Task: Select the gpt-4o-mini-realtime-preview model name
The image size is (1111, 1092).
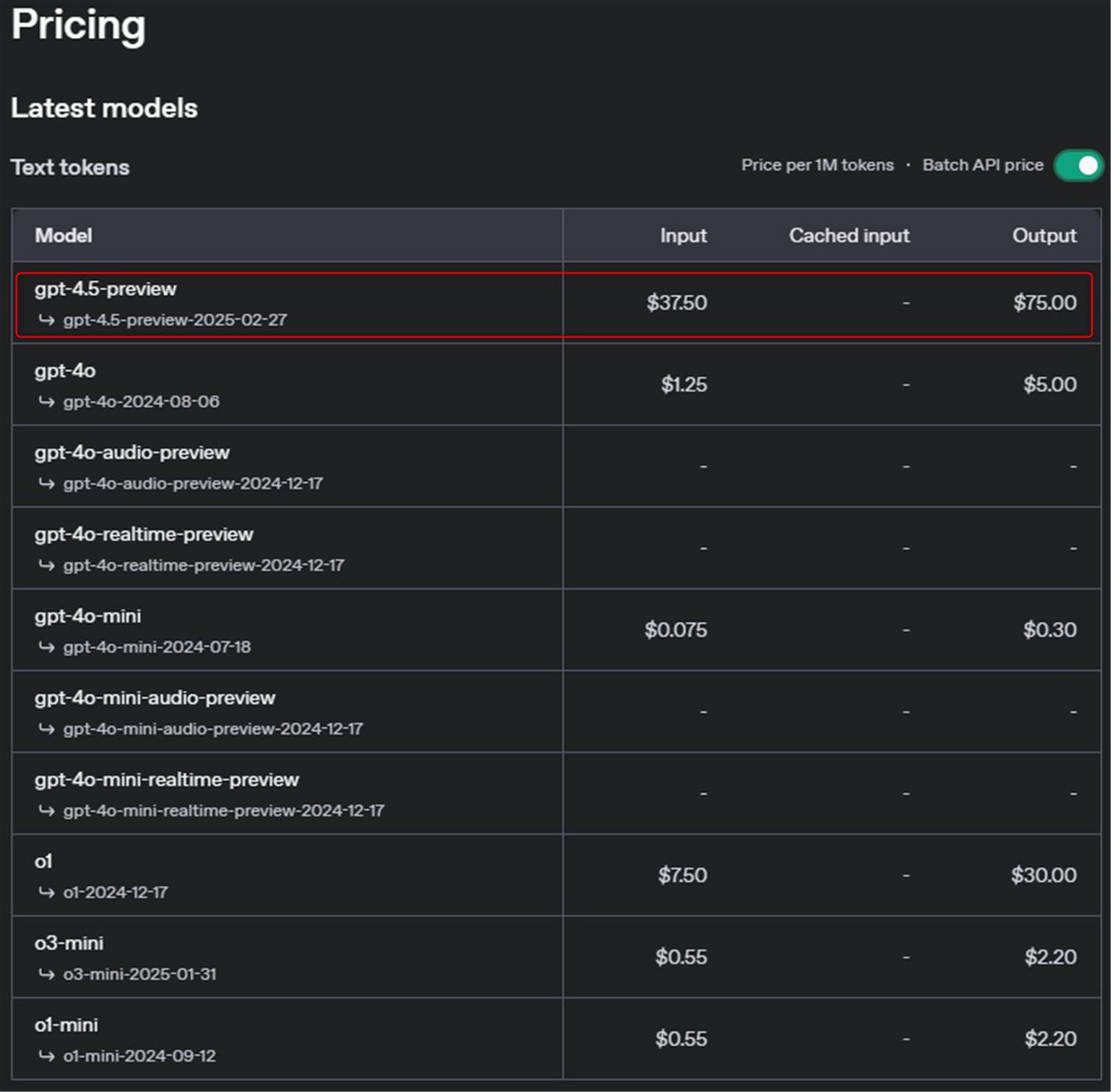Action: click(167, 780)
